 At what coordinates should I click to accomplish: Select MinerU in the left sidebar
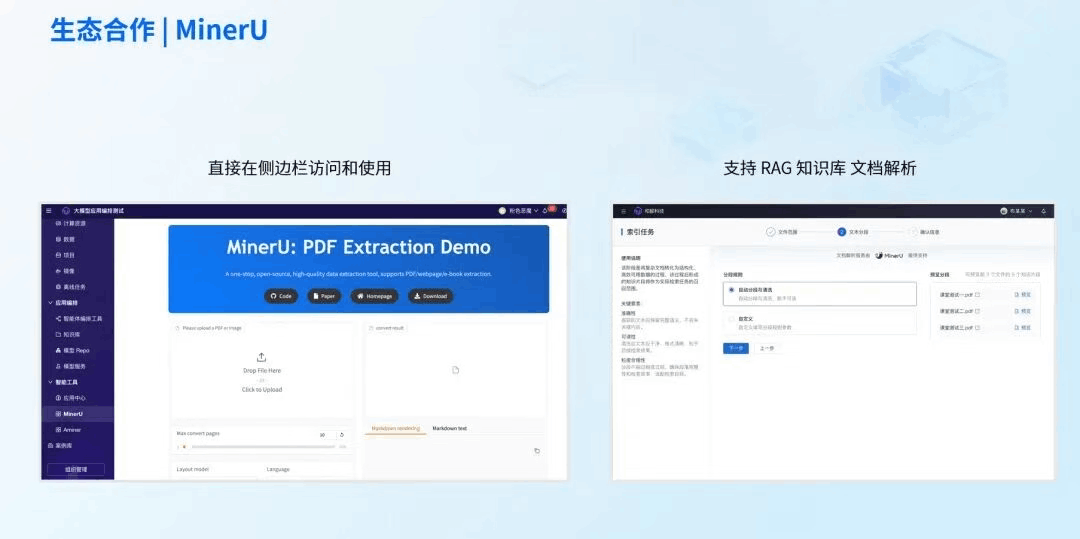(x=73, y=413)
